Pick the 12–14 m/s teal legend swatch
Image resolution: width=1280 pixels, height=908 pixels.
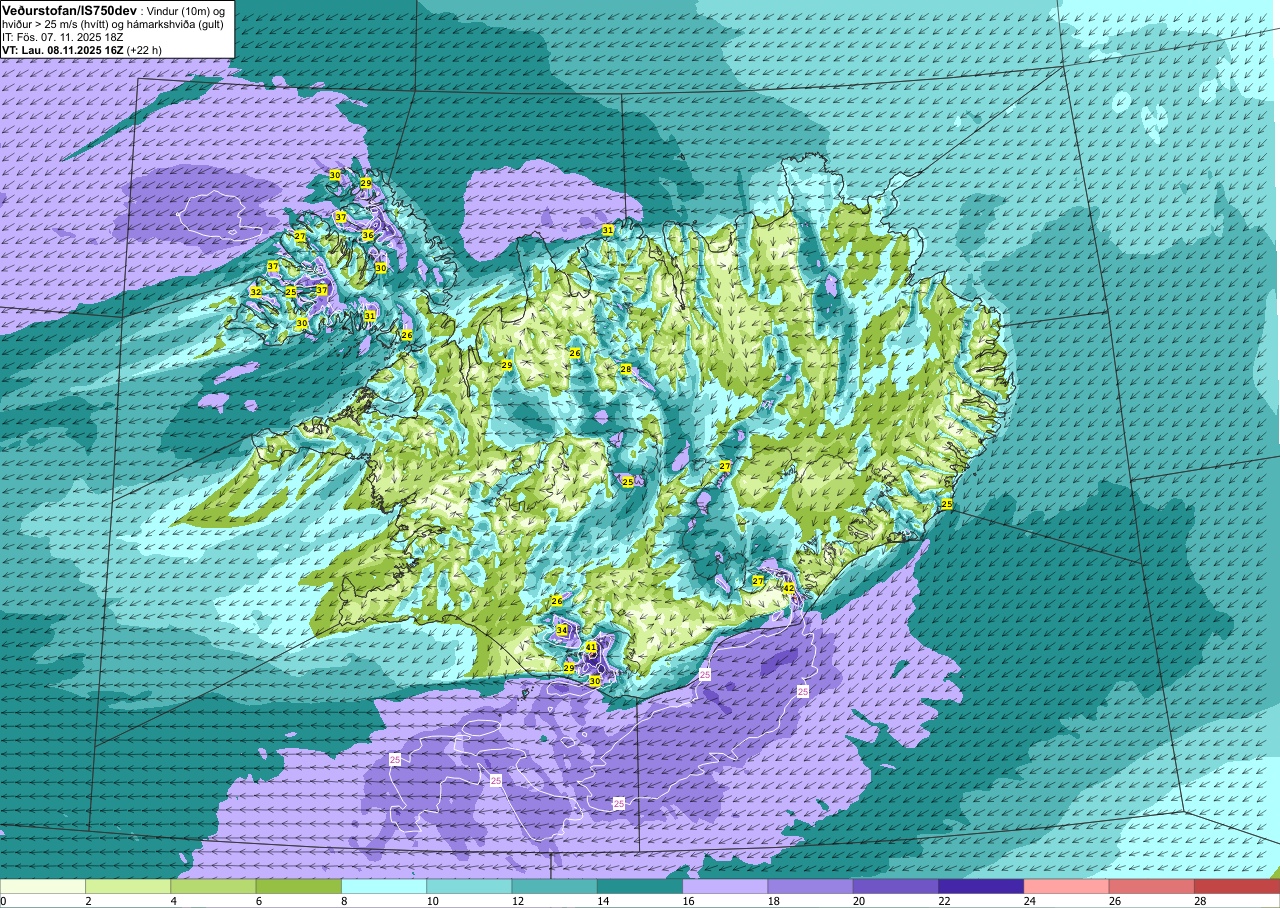click(x=554, y=886)
